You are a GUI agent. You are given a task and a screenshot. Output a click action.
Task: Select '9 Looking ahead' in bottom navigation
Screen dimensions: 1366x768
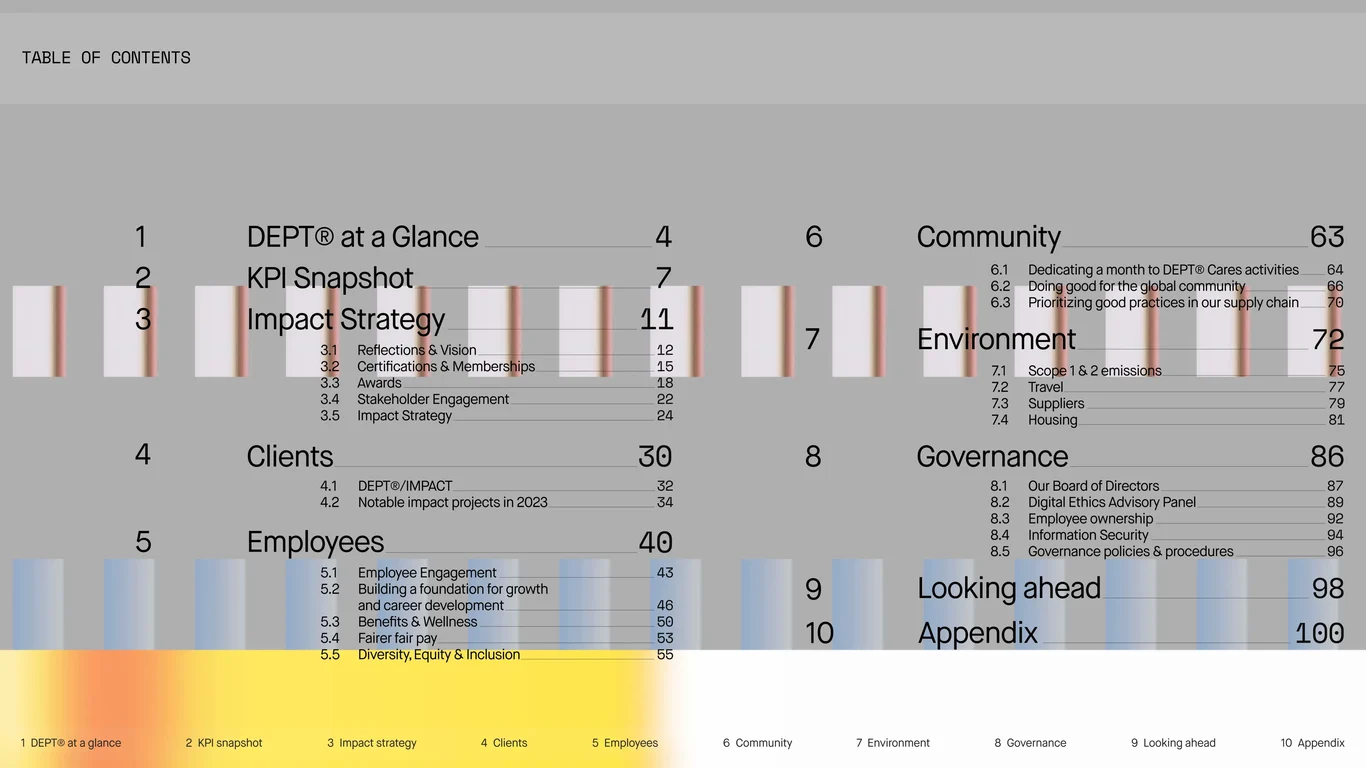coord(1173,743)
